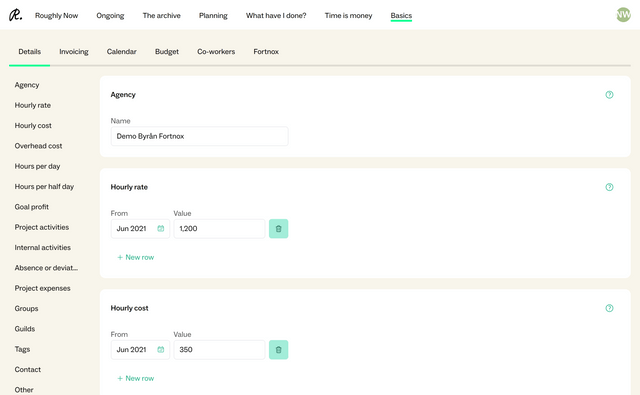Jump to Hours per half day section
640x395 pixels.
coord(44,186)
